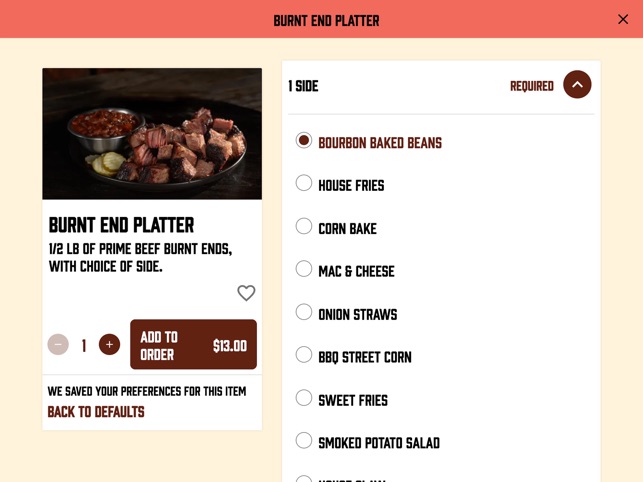The image size is (643, 482).
Task: Click the Required label
Action: 532,86
